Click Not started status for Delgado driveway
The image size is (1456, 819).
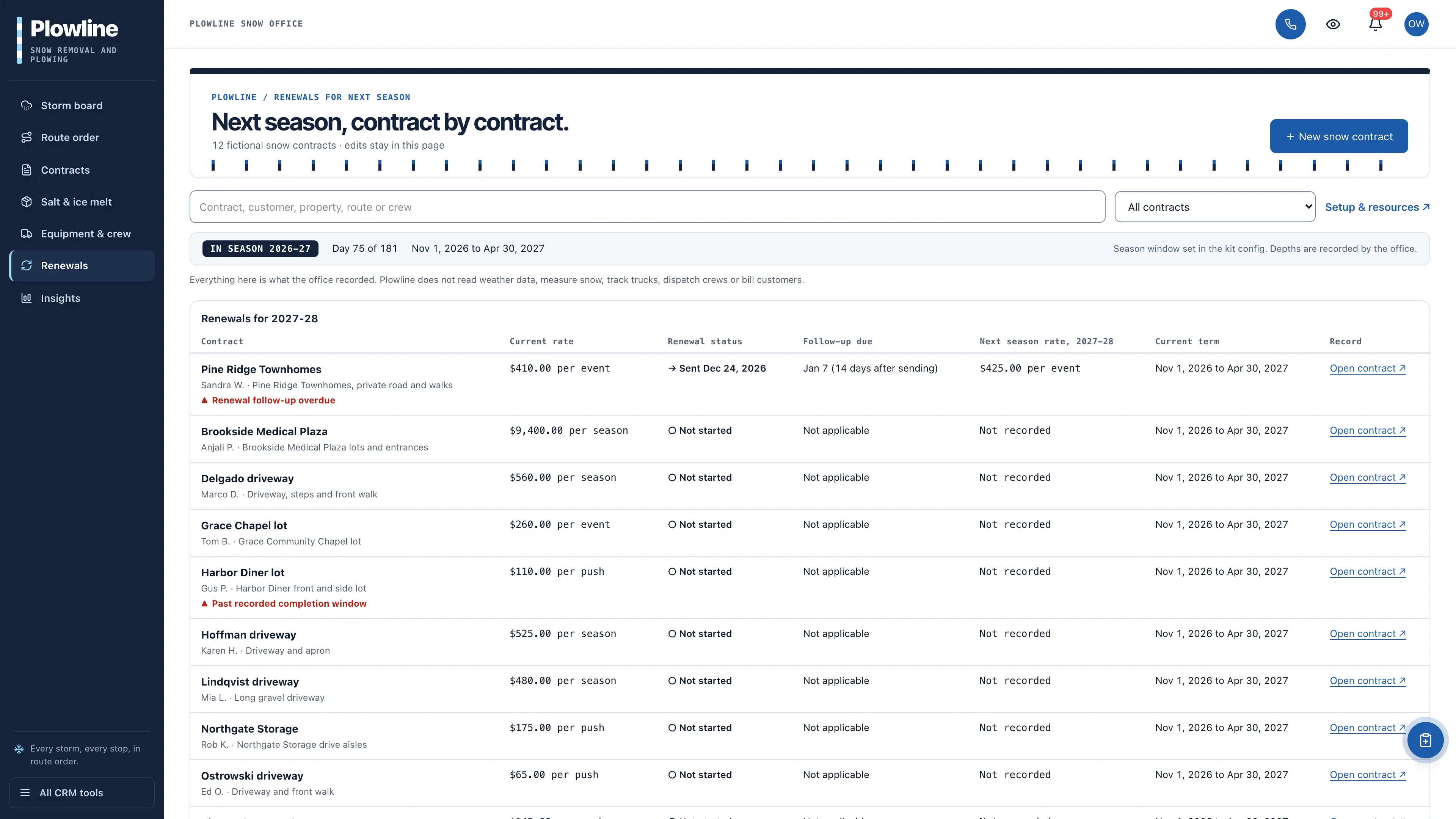point(700,478)
